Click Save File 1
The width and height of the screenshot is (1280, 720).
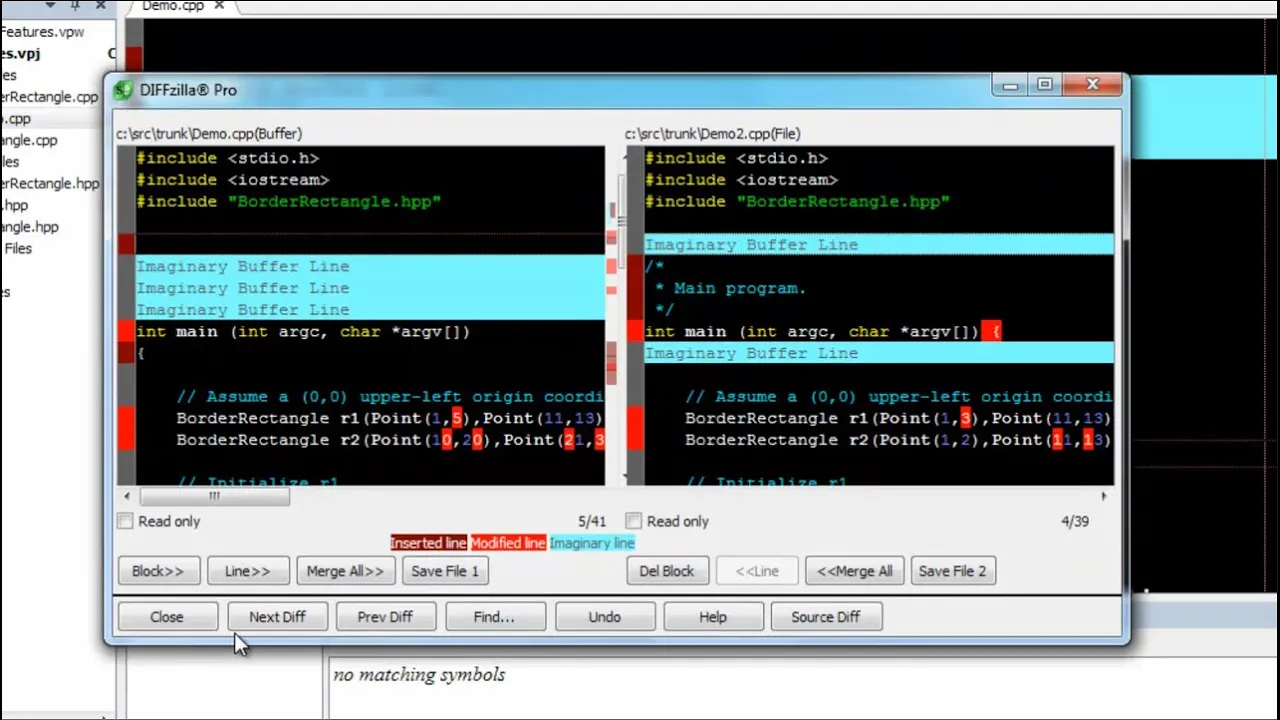pos(445,571)
